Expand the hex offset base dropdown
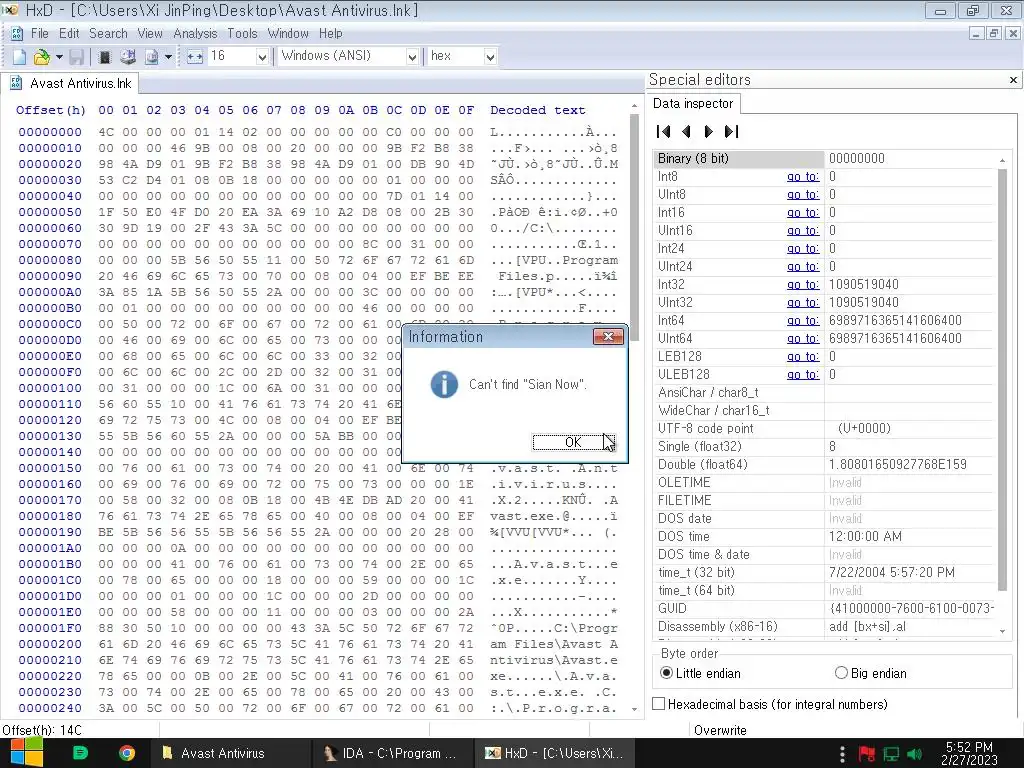The image size is (1024, 768). (490, 57)
